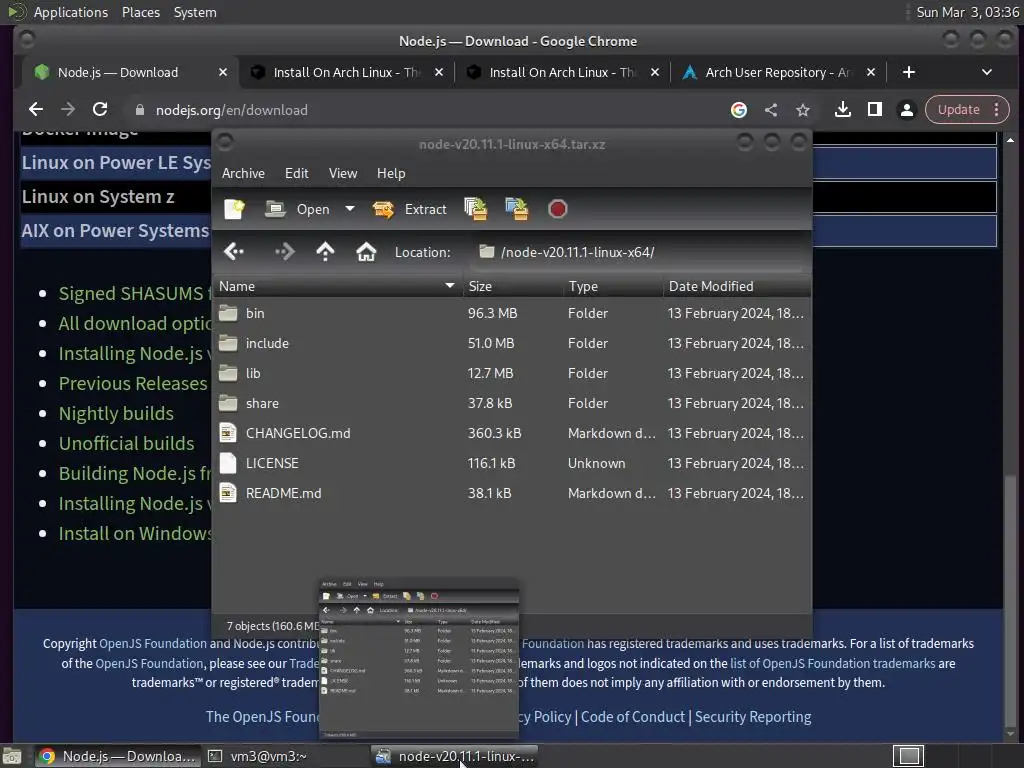
Task: Open Previous Releases link
Action: [133, 383]
